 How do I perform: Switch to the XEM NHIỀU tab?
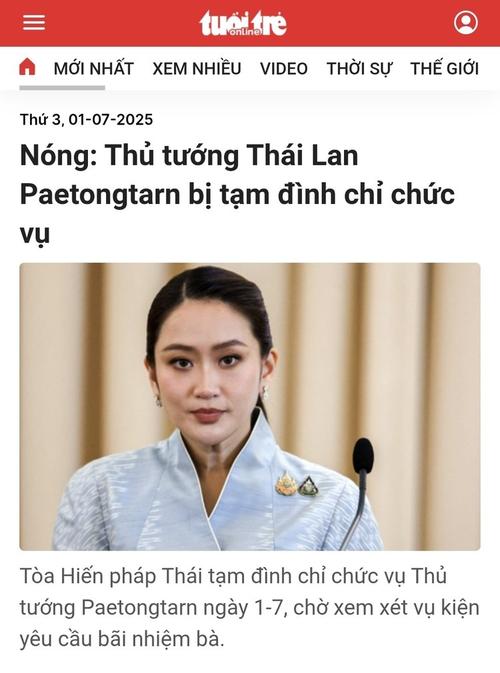[197, 69]
